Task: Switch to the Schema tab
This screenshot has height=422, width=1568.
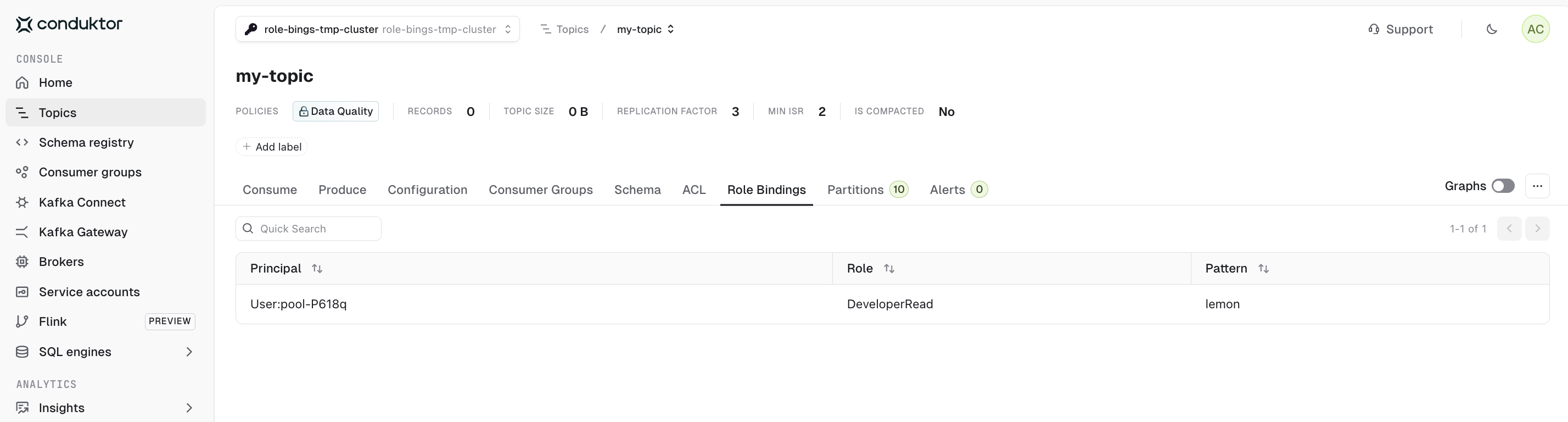Action: (x=637, y=190)
